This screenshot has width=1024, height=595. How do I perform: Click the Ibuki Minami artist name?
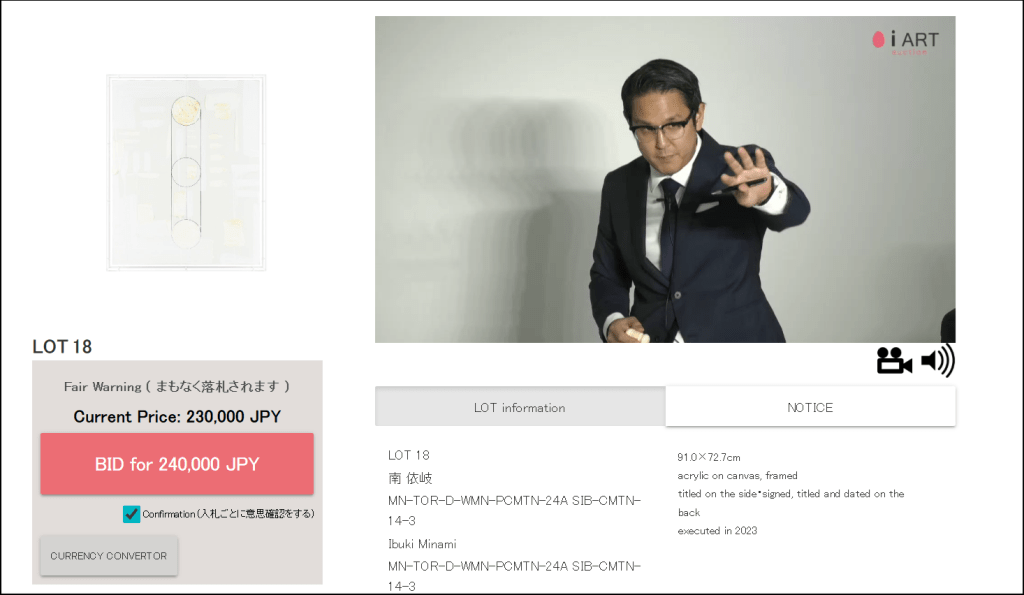click(x=422, y=544)
